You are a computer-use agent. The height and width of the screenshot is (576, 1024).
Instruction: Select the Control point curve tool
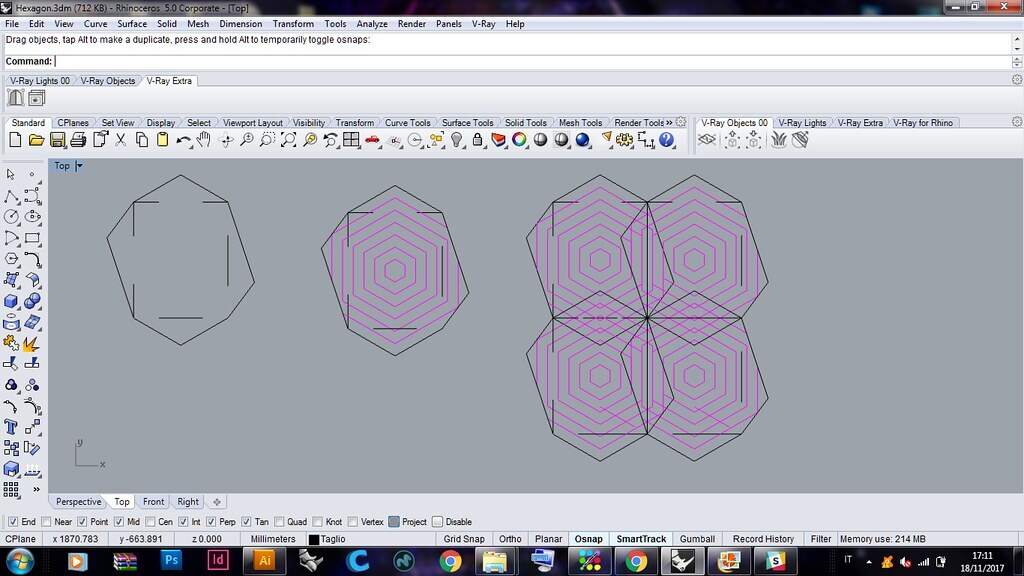[x=33, y=196]
